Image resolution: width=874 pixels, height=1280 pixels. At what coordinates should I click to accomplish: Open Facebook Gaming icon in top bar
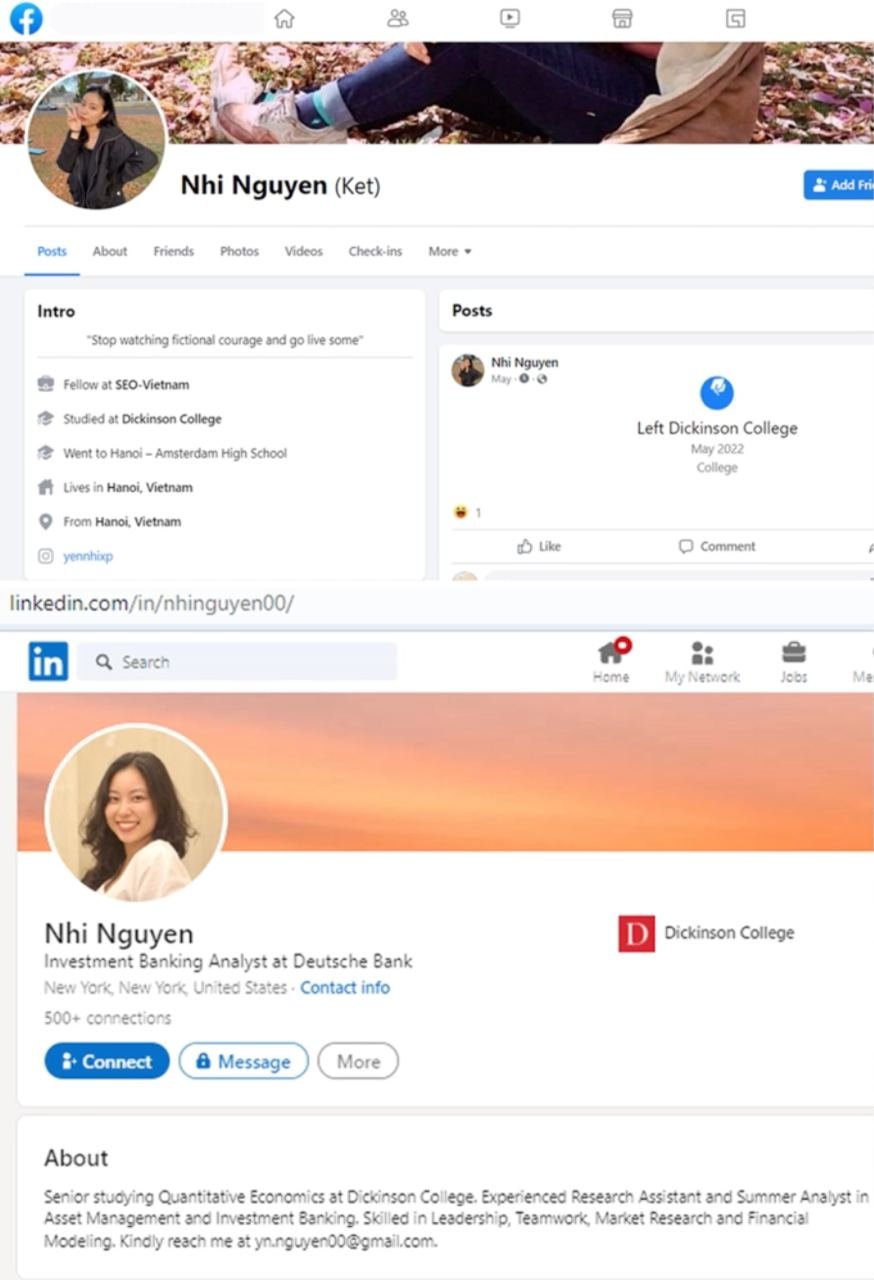pyautogui.click(x=735, y=18)
